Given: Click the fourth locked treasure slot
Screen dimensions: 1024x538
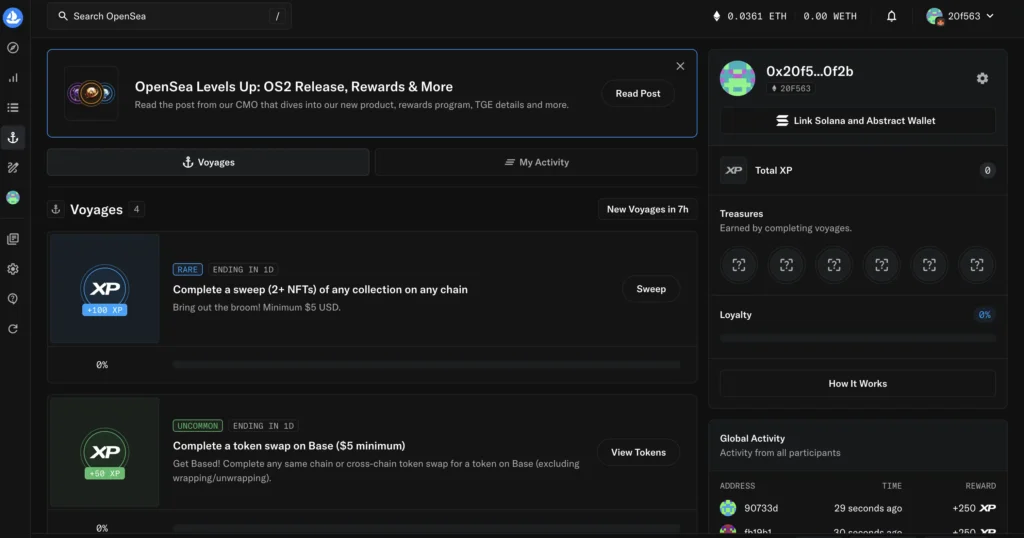Looking at the screenshot, I should pyautogui.click(x=882, y=265).
